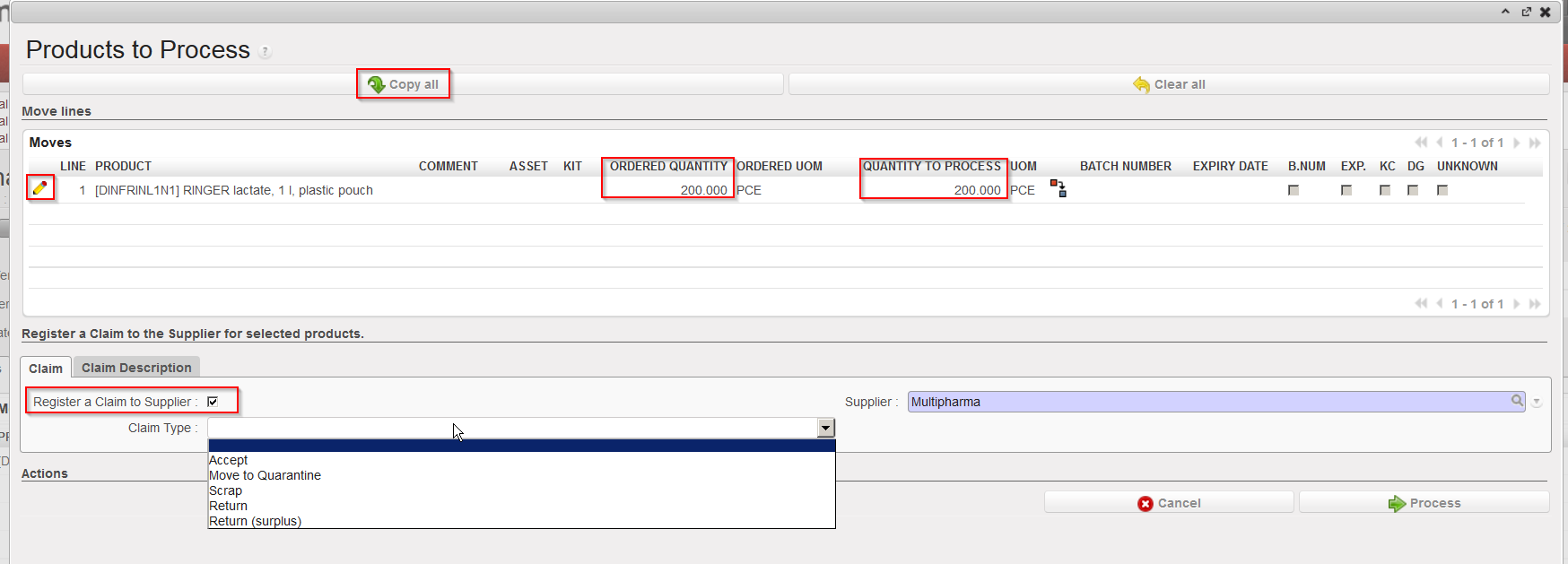The height and width of the screenshot is (564, 1568).
Task: Switch to the Claim tab
Action: [46, 368]
